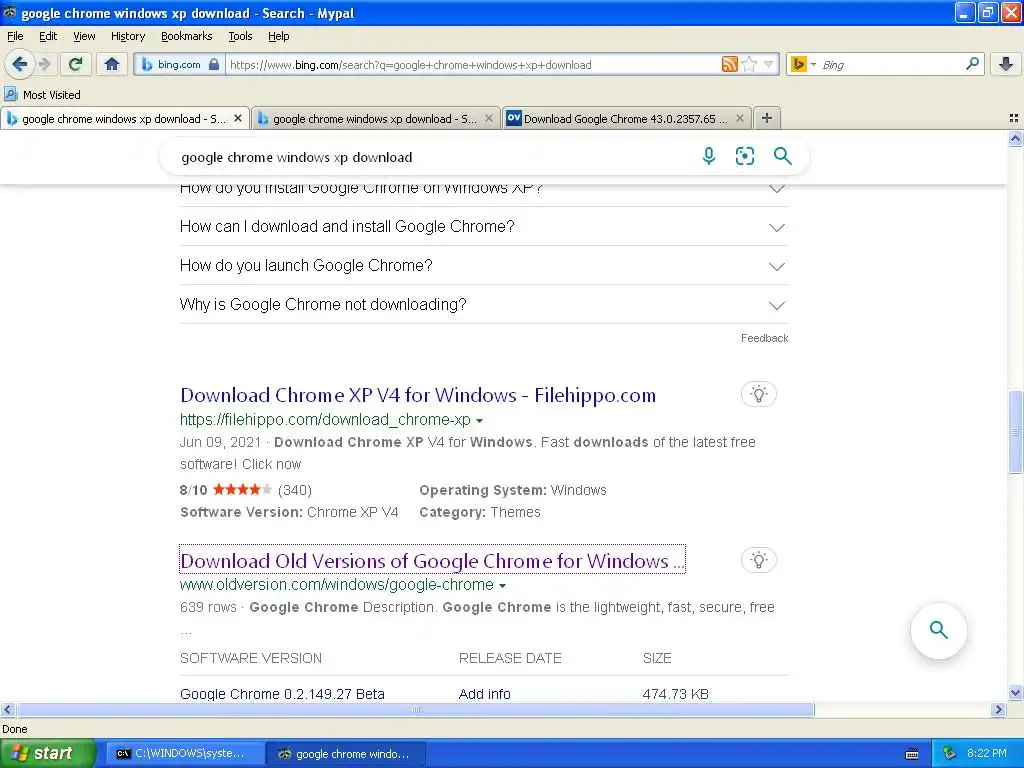Open the Help menu
This screenshot has width=1024, height=768.
pos(278,36)
